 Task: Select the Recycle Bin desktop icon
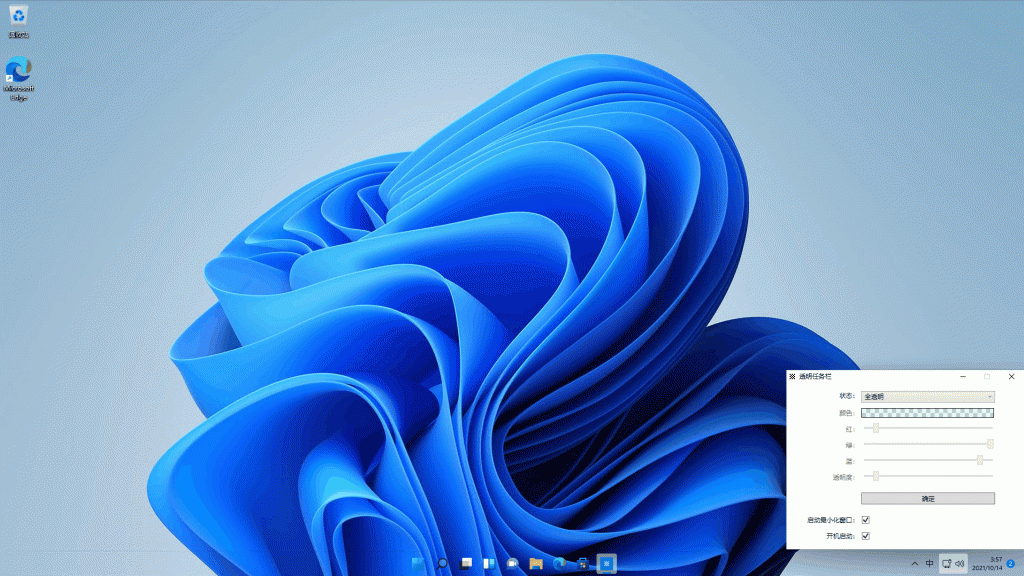(x=18, y=18)
